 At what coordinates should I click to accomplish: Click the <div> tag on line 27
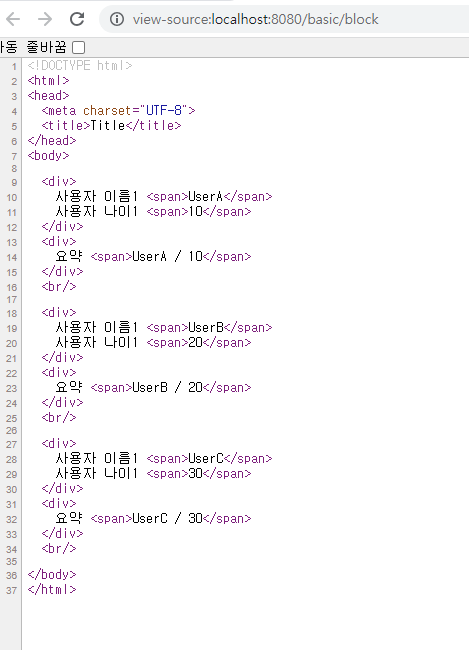(59, 443)
